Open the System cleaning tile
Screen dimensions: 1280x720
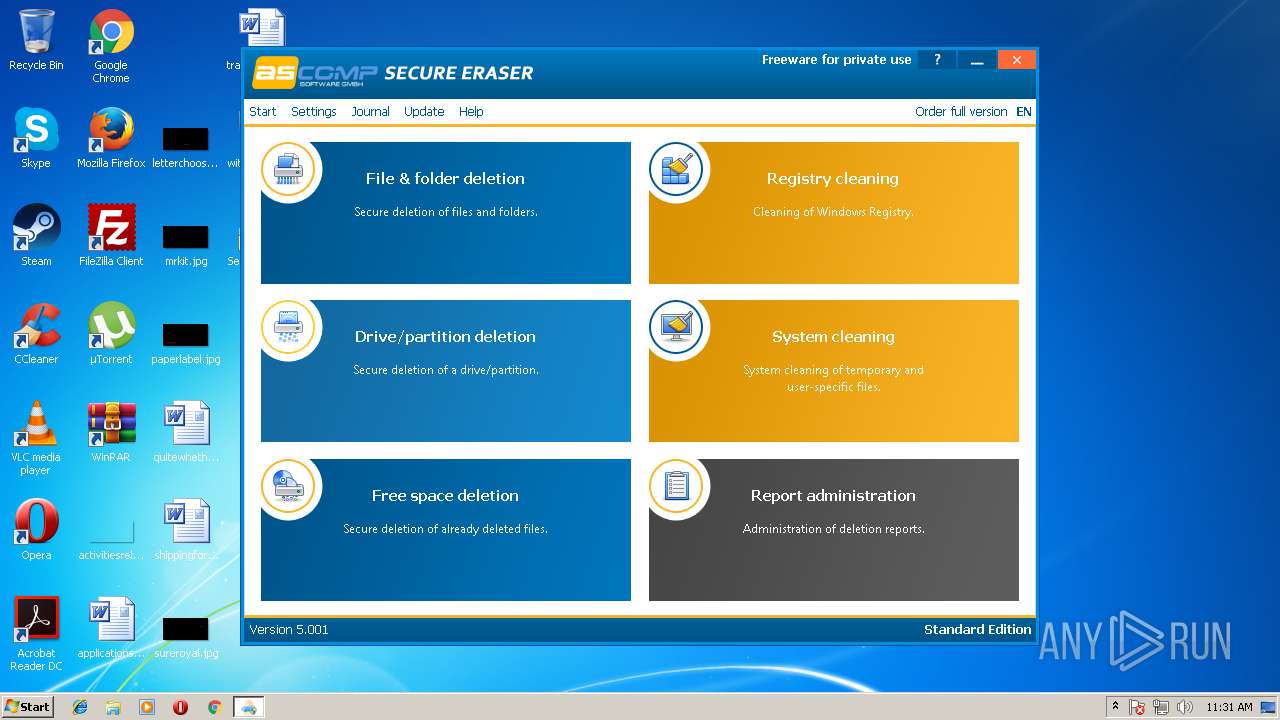834,371
